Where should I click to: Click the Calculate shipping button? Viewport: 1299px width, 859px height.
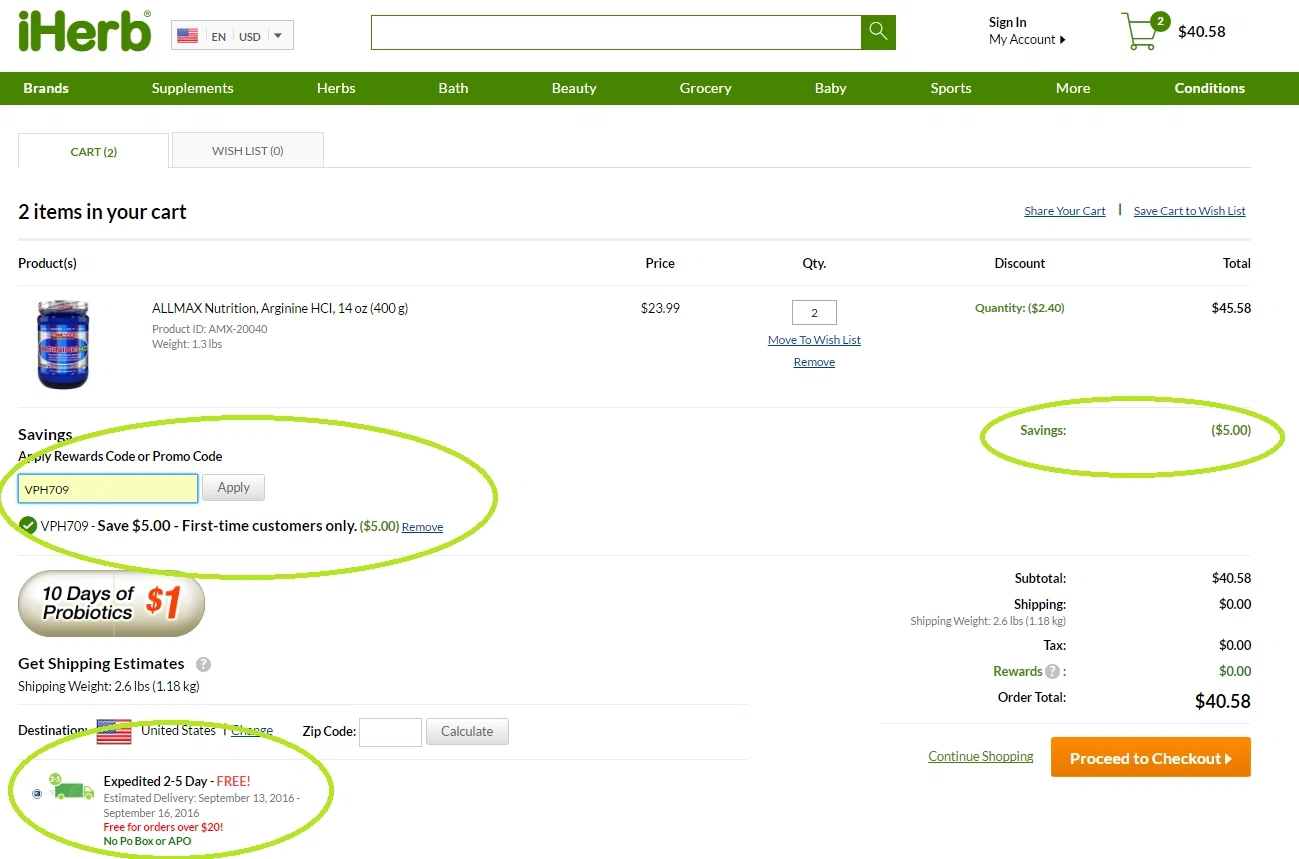467,731
